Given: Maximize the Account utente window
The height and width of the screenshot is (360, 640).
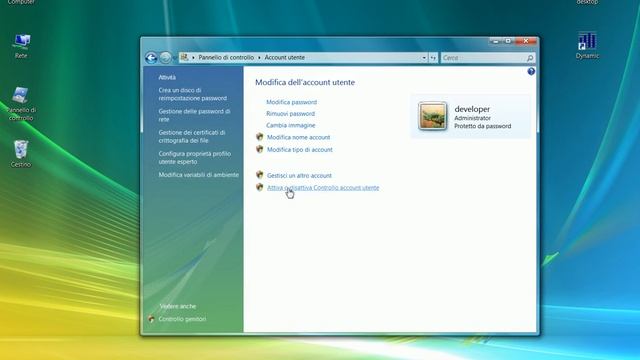Looking at the screenshot, I should 508,41.
